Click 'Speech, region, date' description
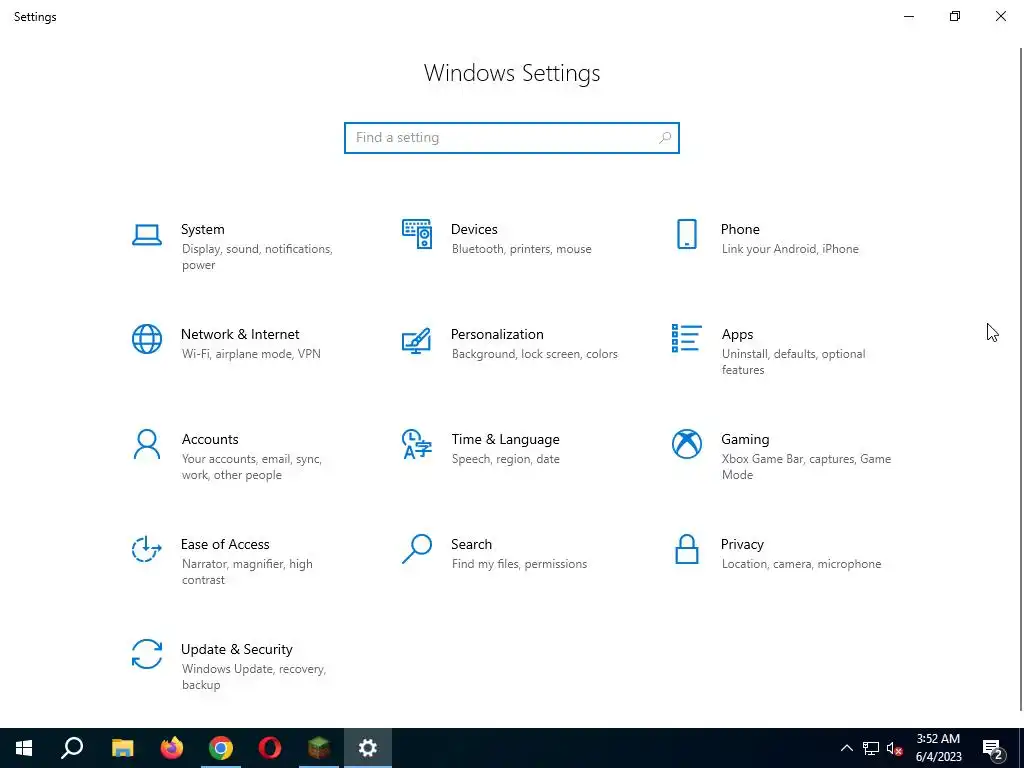The height and width of the screenshot is (768, 1024). click(505, 459)
